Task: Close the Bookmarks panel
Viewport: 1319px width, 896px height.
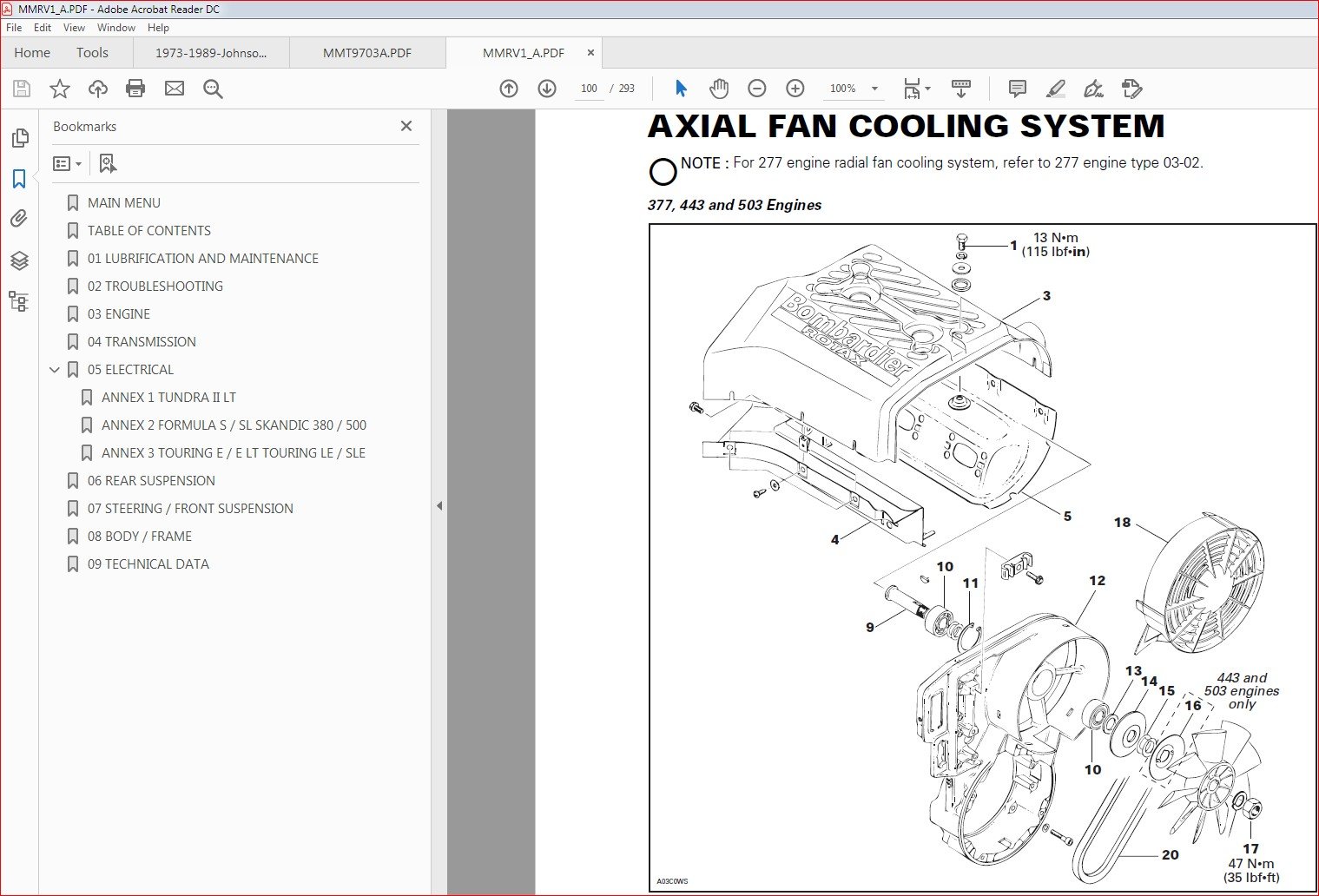Action: coord(406,126)
